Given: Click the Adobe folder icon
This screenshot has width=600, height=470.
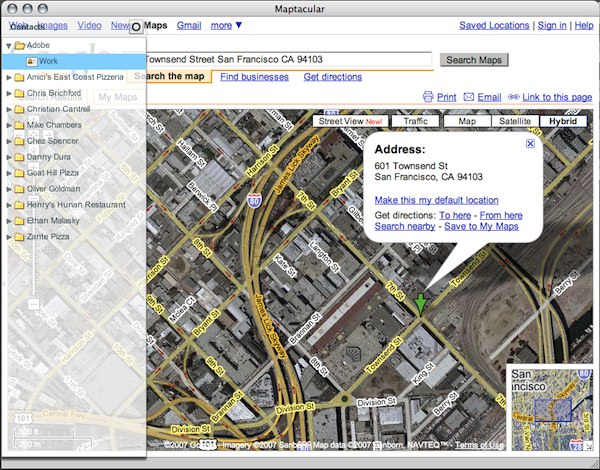Looking at the screenshot, I should 20,45.
